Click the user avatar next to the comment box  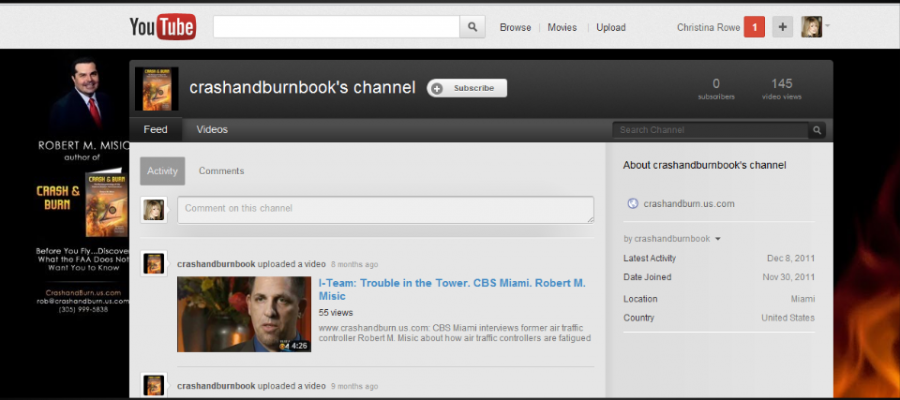tap(154, 210)
